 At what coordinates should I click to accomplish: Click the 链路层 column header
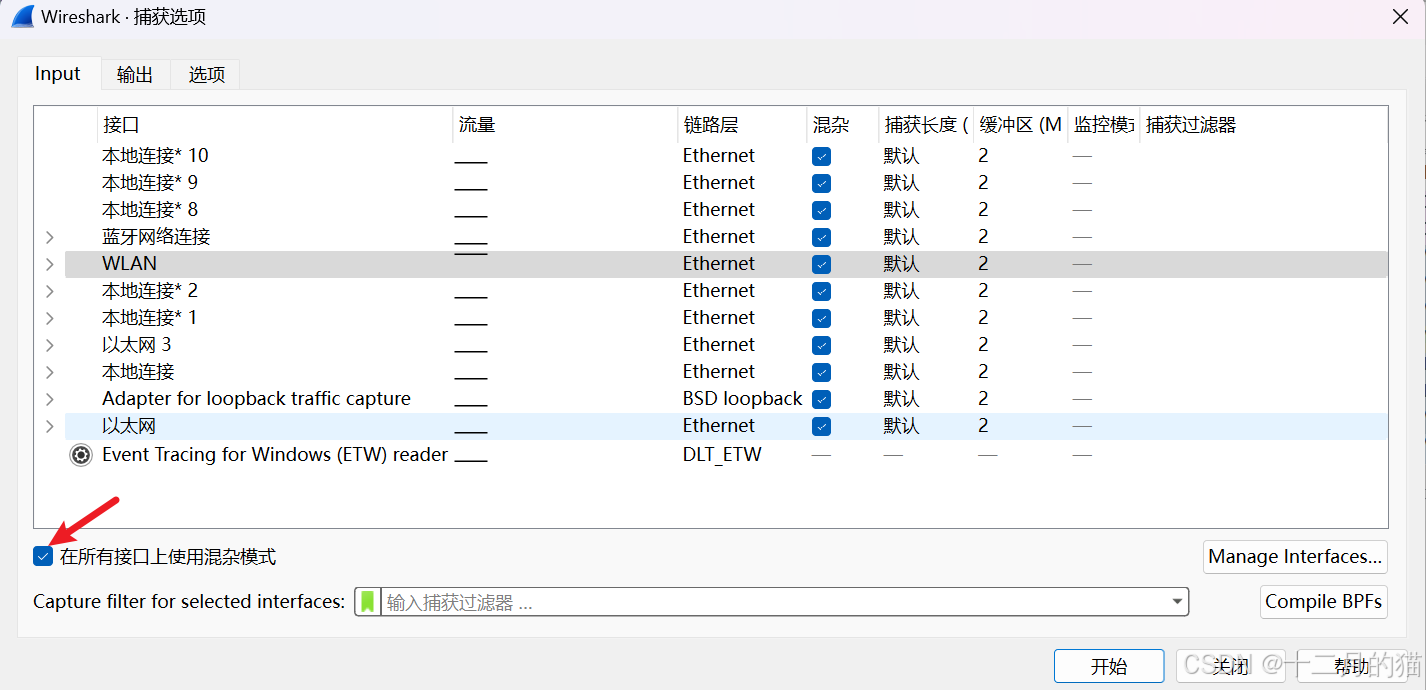point(742,125)
